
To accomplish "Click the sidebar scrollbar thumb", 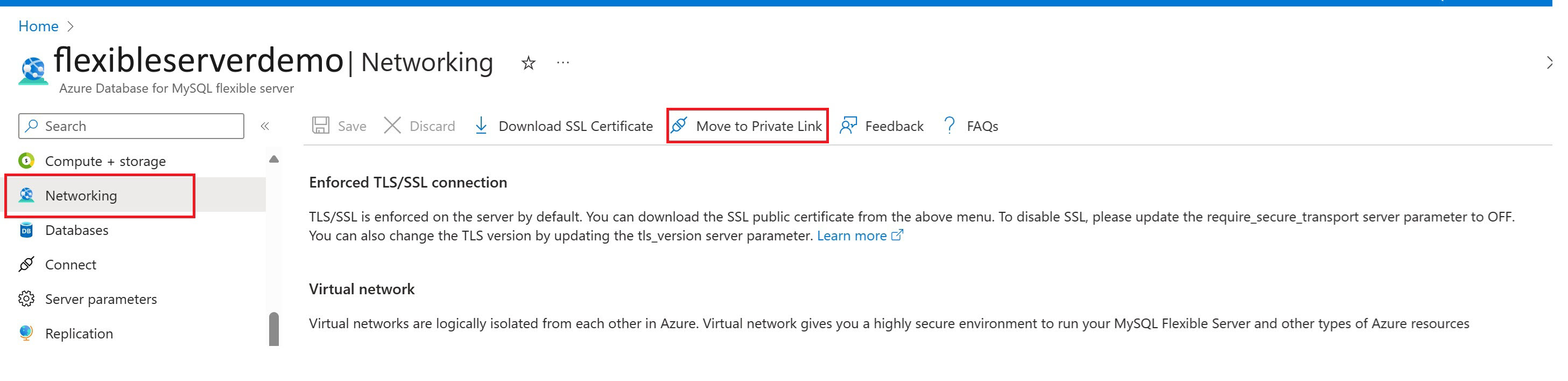I will 274,329.
